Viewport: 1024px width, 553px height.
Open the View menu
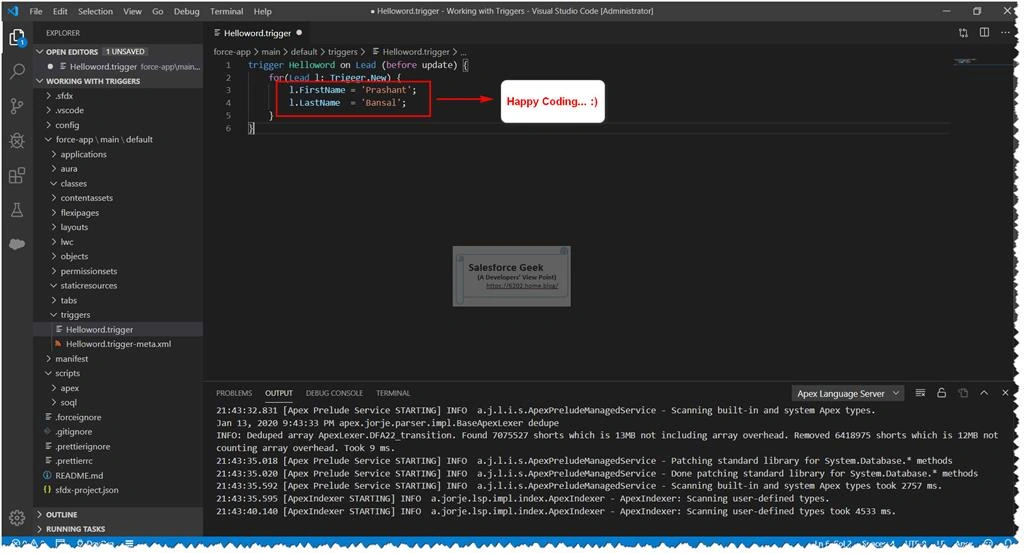(133, 11)
